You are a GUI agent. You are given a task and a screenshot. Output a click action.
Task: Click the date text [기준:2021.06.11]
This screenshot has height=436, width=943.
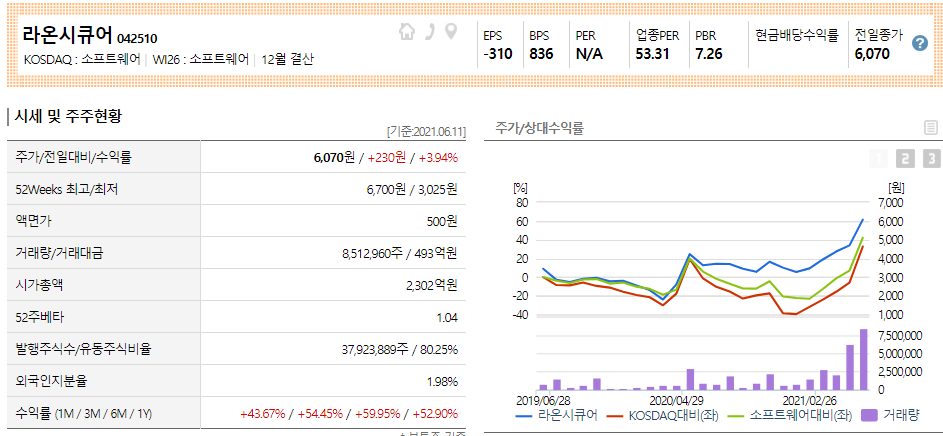point(426,131)
